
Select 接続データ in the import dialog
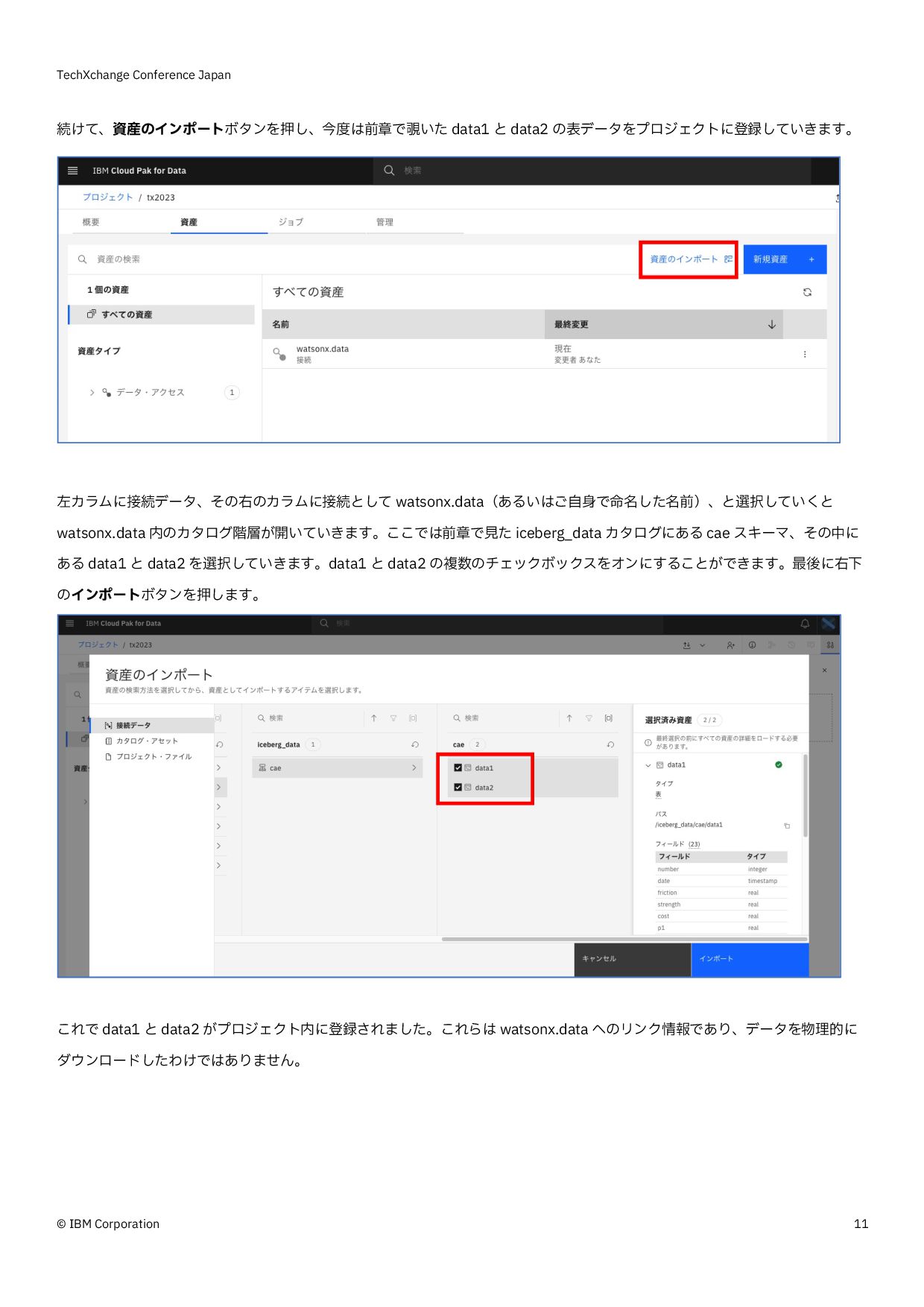pos(152,725)
